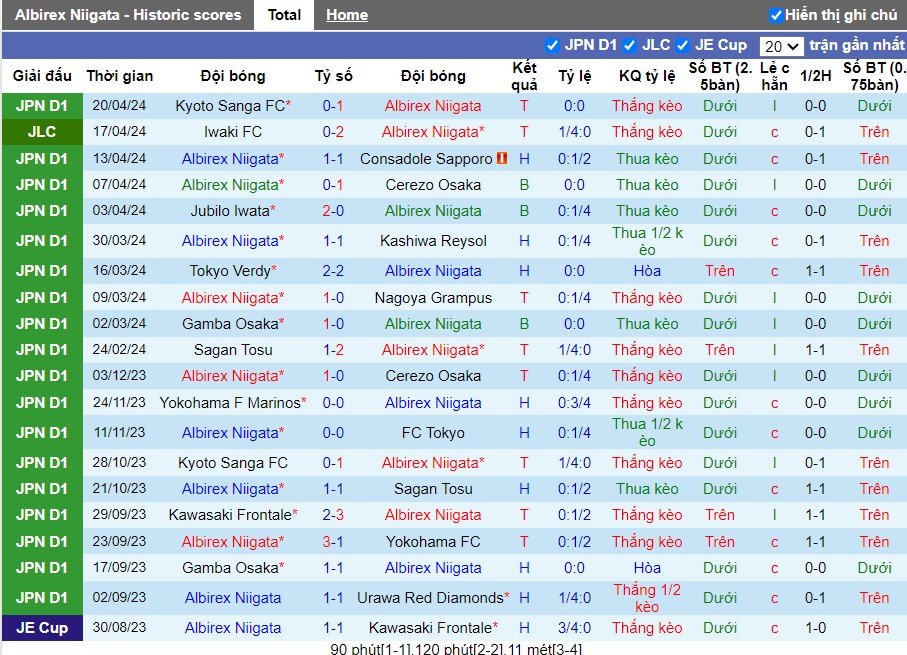
Task: Click the Cerezo Osaka team on the 07/04/24 row
Action: coord(433,185)
